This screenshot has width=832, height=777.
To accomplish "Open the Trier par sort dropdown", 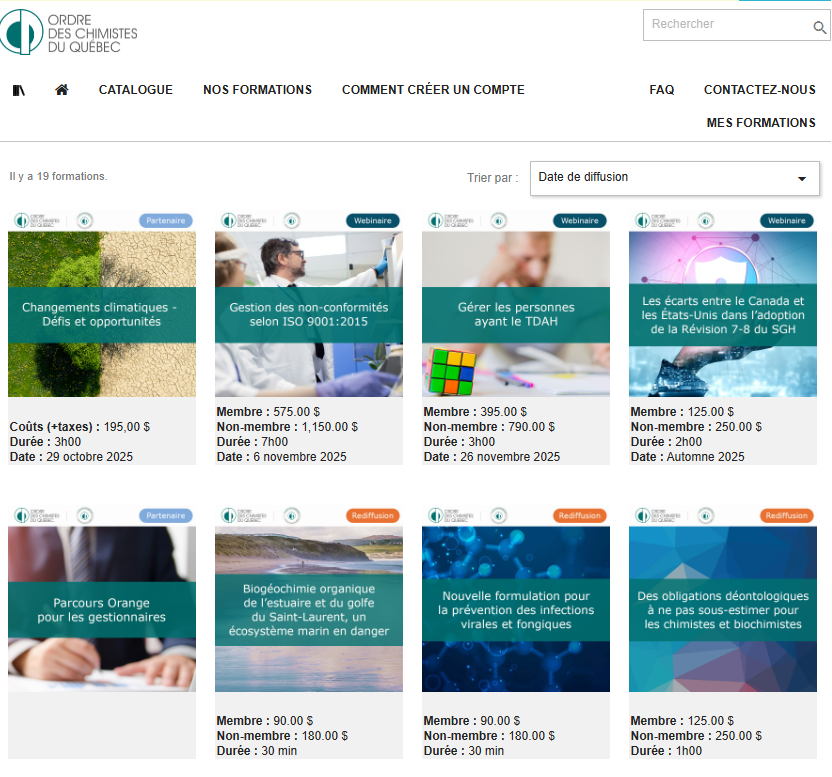I will tap(674, 178).
